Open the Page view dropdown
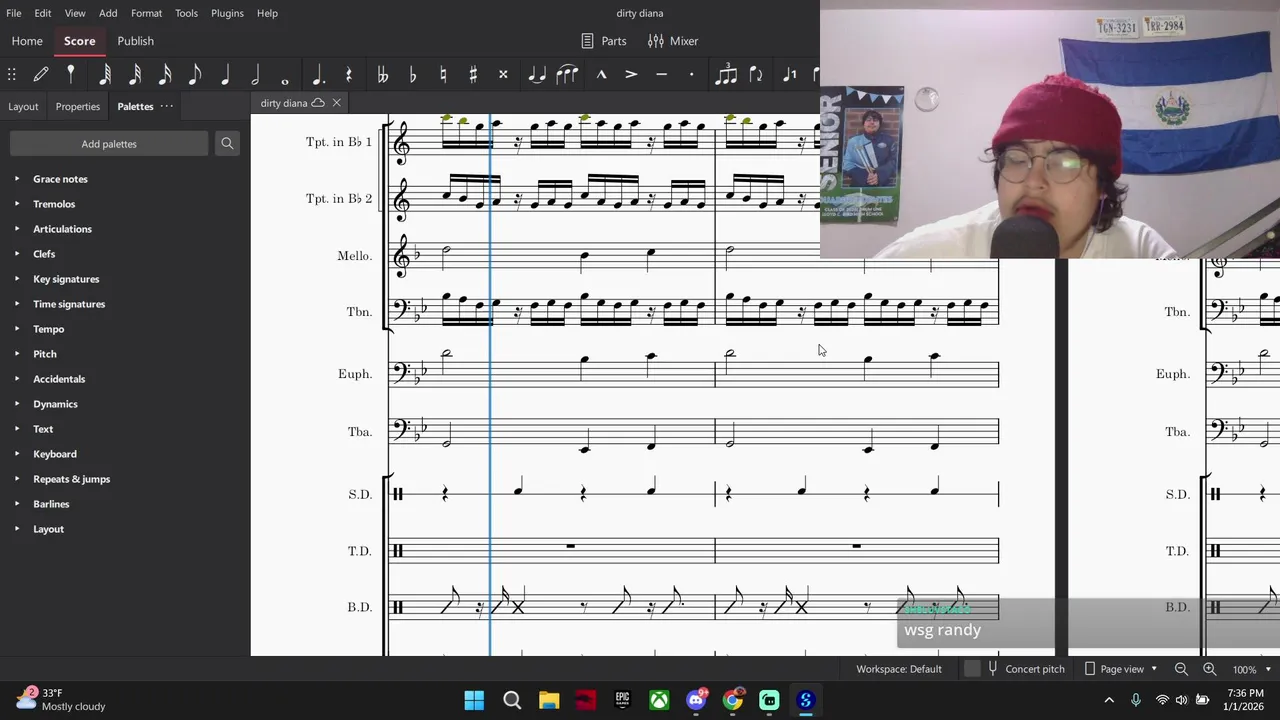 point(1121,669)
